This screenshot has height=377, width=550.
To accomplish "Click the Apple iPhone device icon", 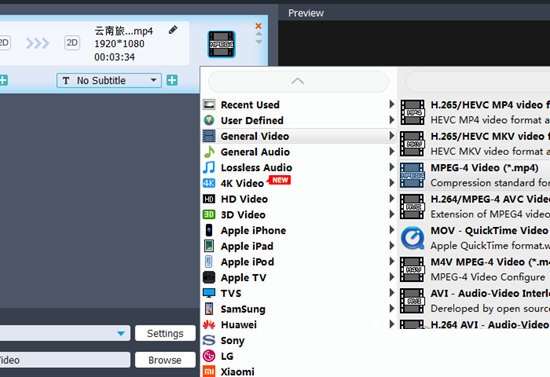I will [209, 230].
